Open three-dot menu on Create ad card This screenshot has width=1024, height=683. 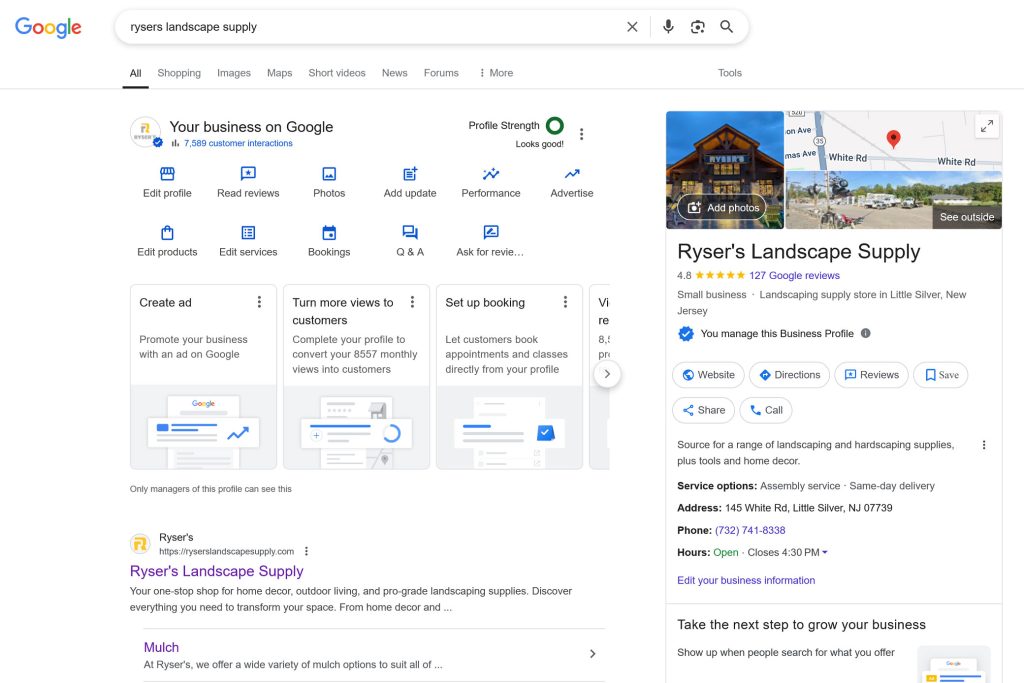[259, 302]
